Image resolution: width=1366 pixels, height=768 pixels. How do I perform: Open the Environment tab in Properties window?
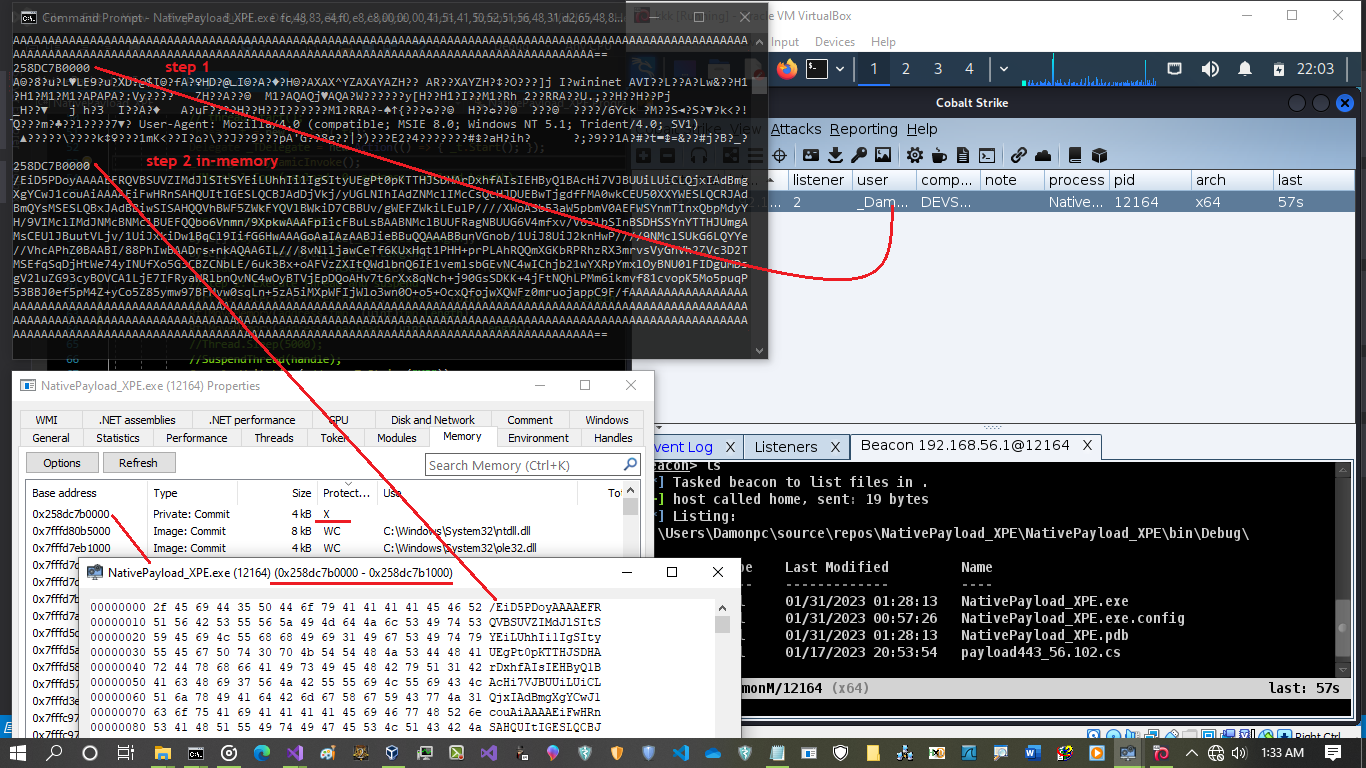pos(538,438)
